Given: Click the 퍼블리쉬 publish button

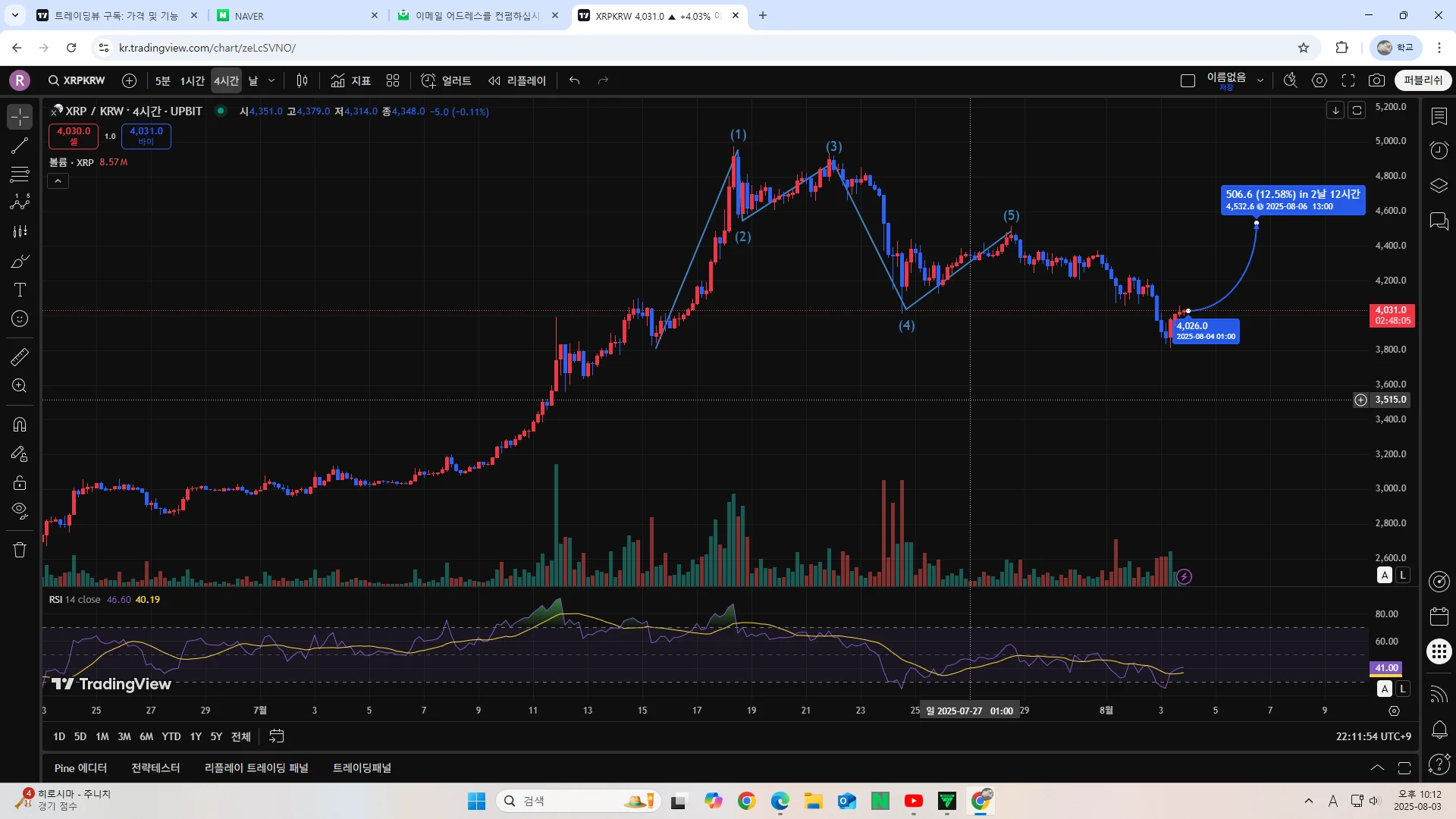Looking at the screenshot, I should point(1423,80).
